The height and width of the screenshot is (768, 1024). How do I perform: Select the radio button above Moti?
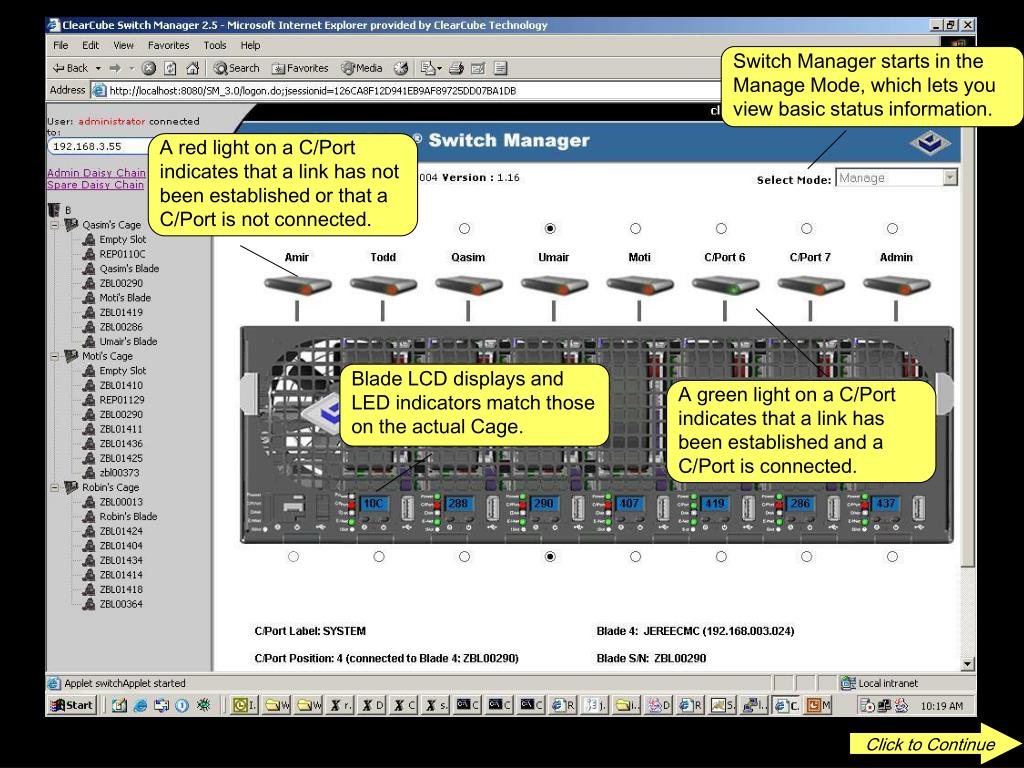635,229
